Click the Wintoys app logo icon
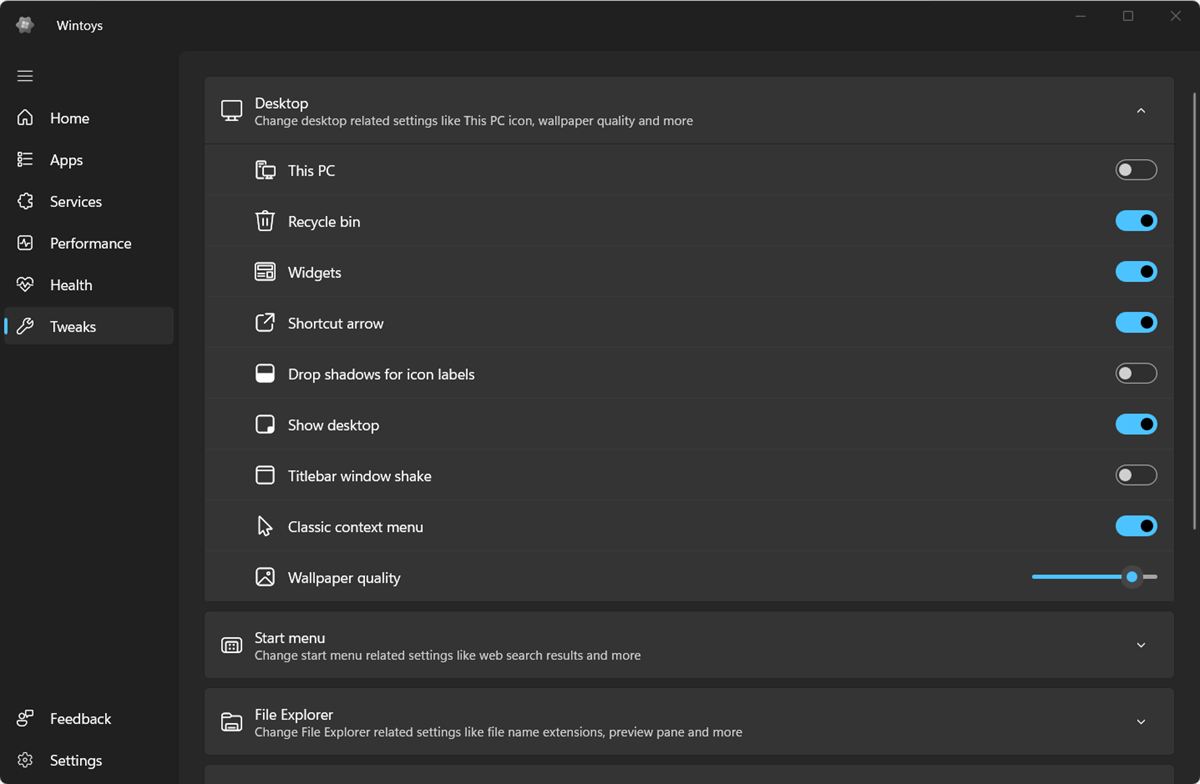The image size is (1200, 784). coord(25,25)
